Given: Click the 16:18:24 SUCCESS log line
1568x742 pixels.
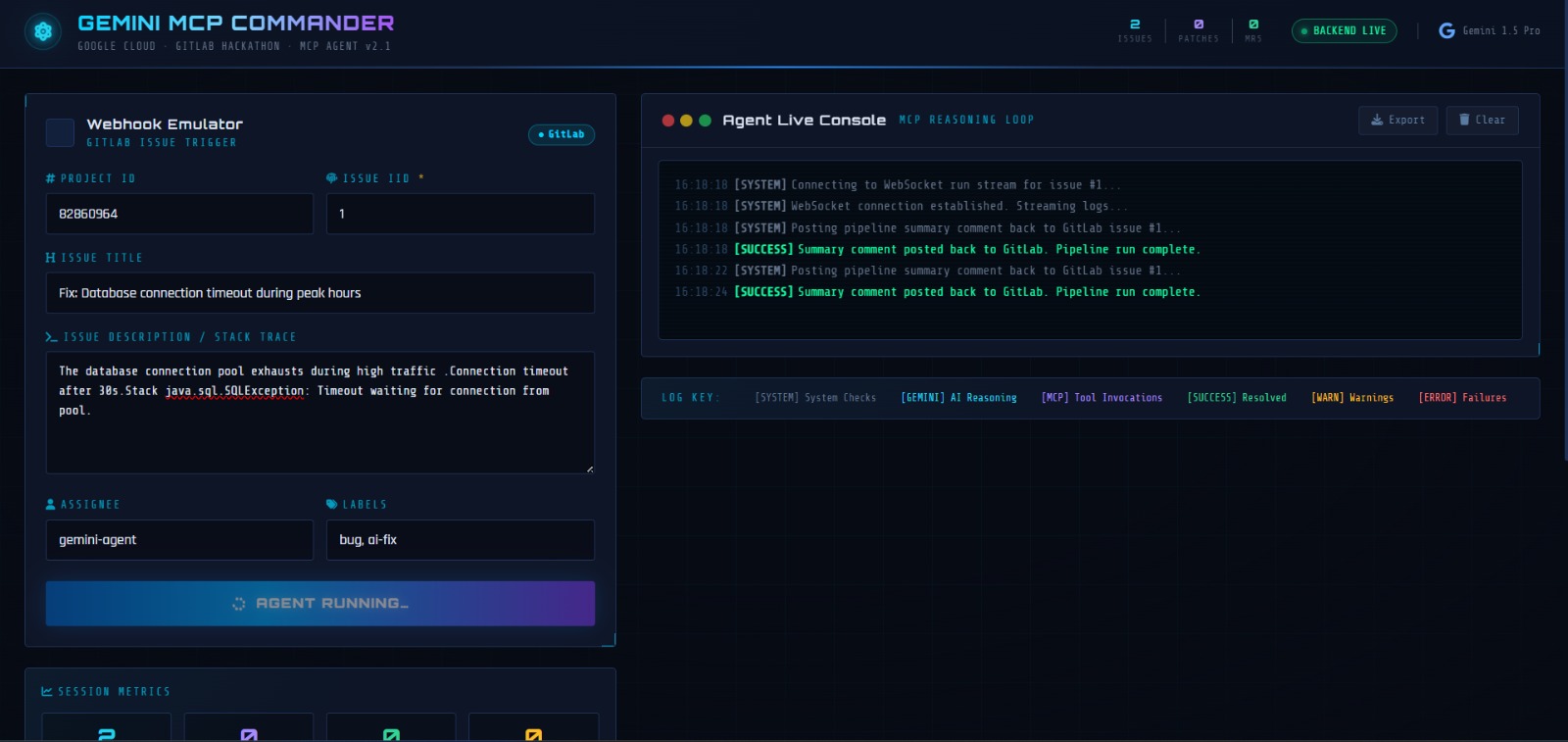Looking at the screenshot, I should (937, 292).
